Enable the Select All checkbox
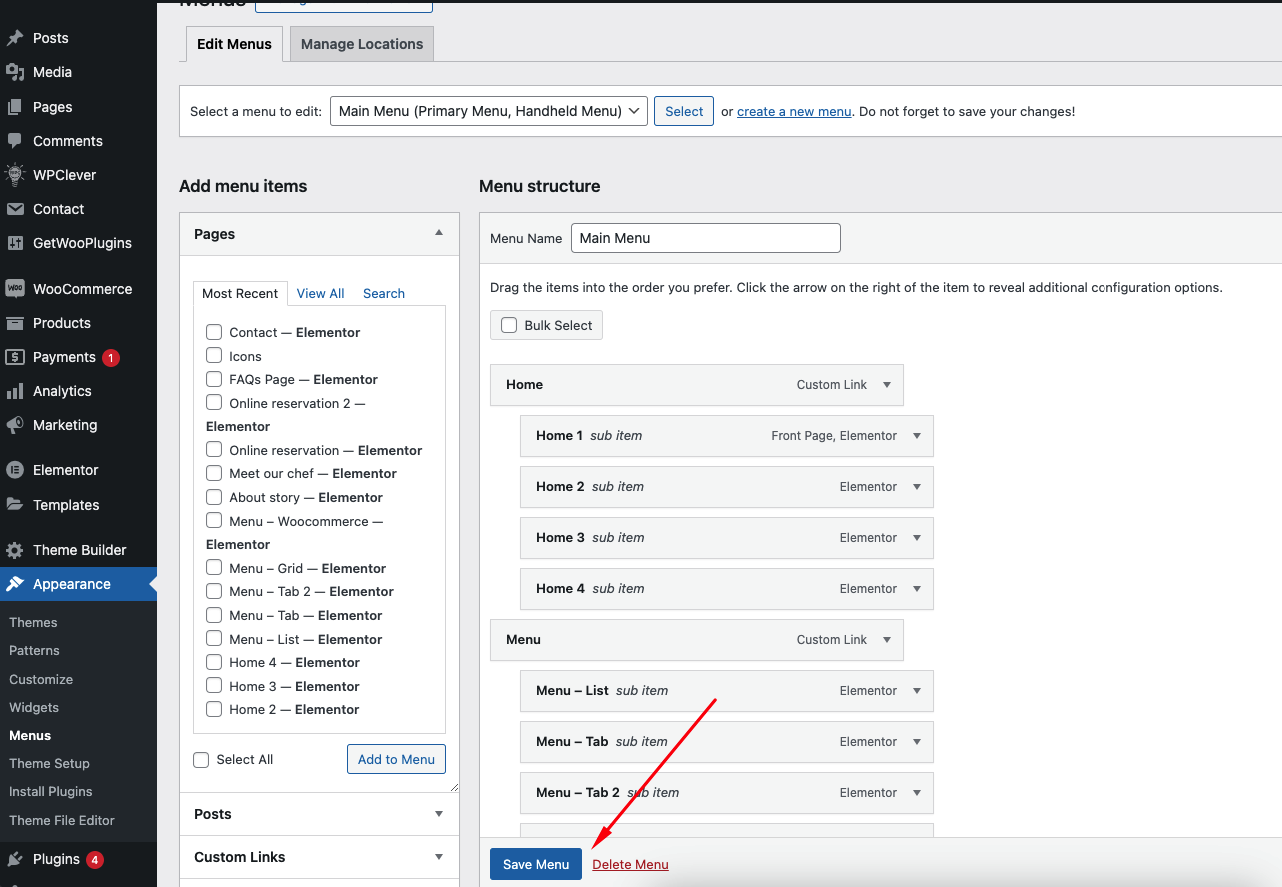Image resolution: width=1282 pixels, height=887 pixels. [x=201, y=760]
